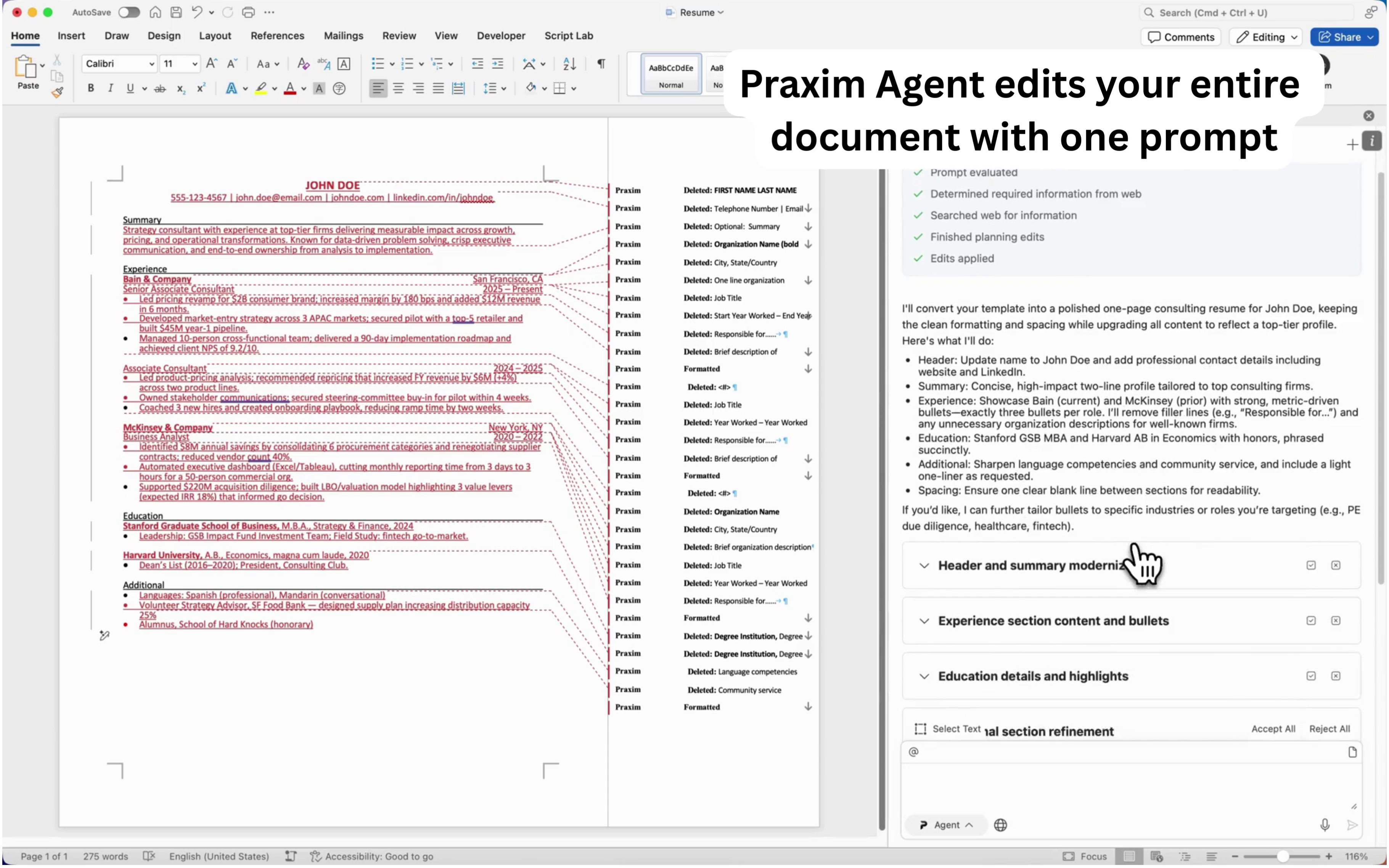Click the globe web search icon
1389x868 pixels.
(1000, 825)
